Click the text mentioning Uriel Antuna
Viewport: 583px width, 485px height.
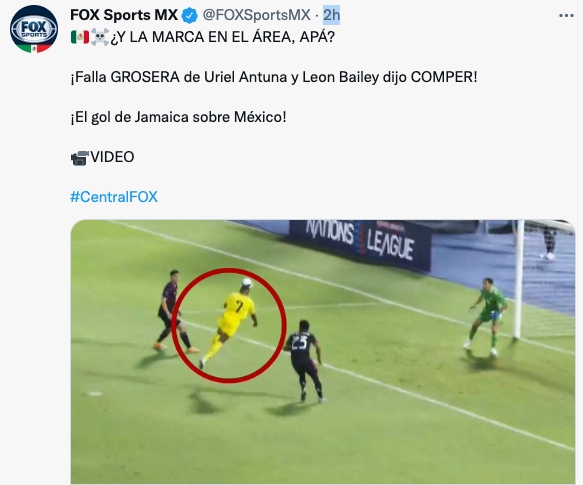pyautogui.click(x=274, y=77)
